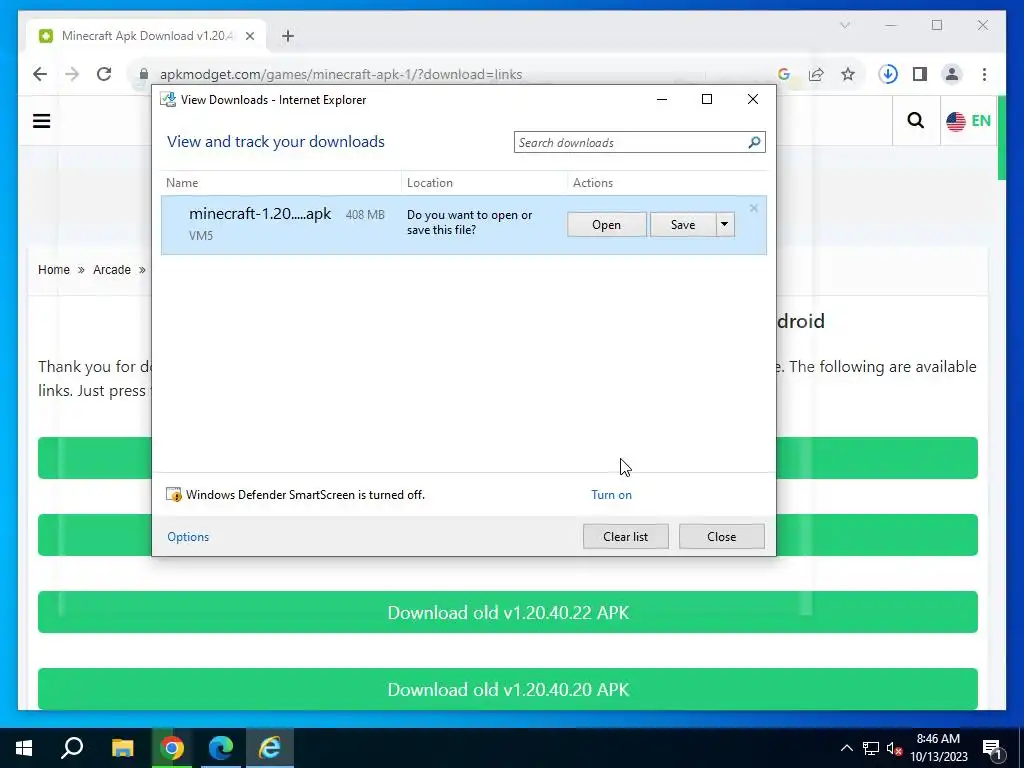Go to Arcade breadcrumb
The height and width of the screenshot is (768, 1024).
(112, 270)
